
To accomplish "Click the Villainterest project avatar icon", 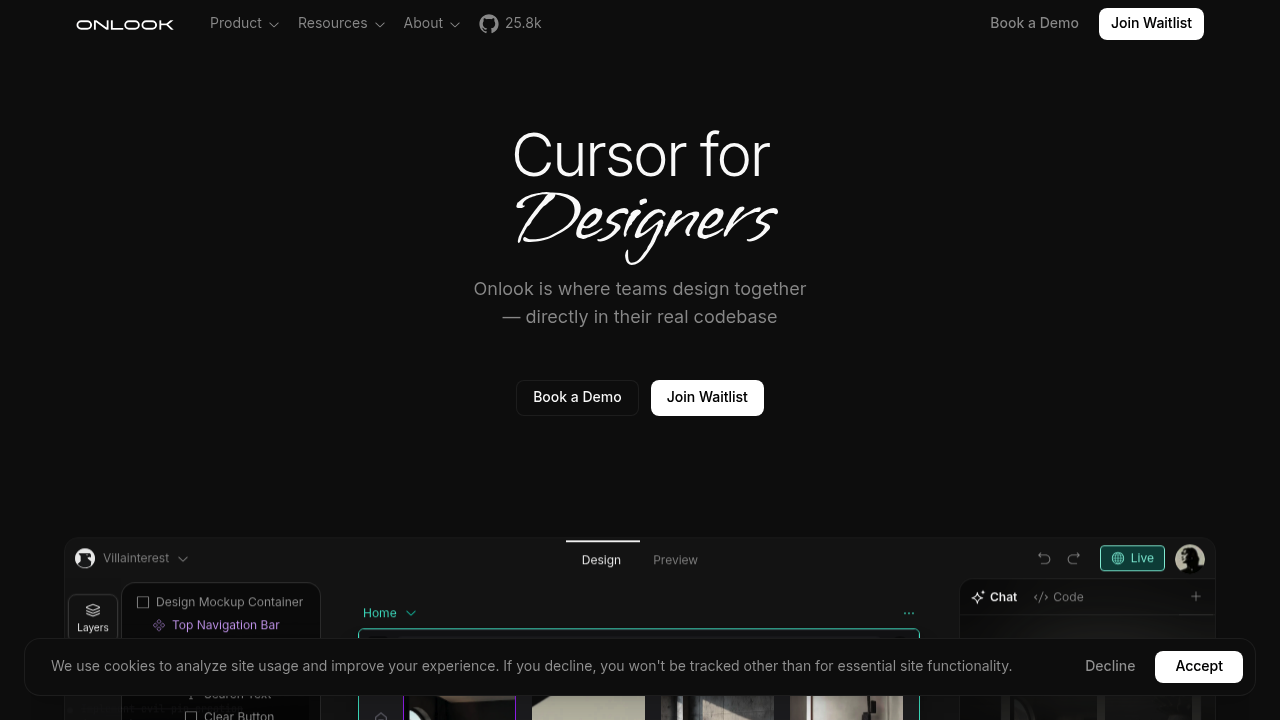I will tap(85, 558).
